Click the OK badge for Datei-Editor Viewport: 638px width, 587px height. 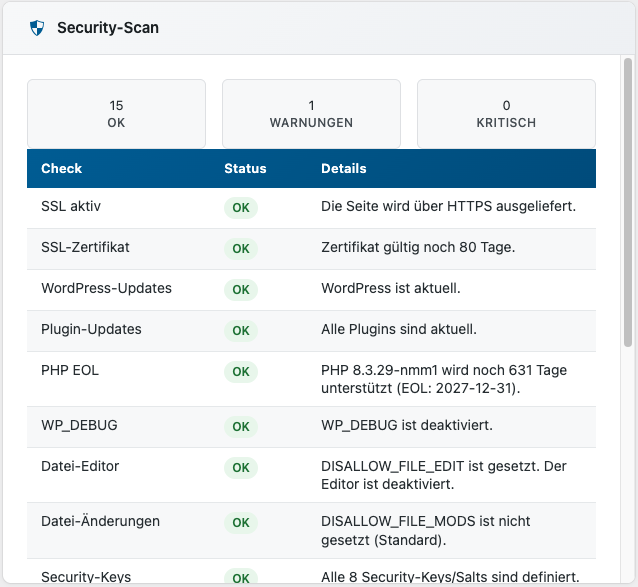tap(240, 468)
